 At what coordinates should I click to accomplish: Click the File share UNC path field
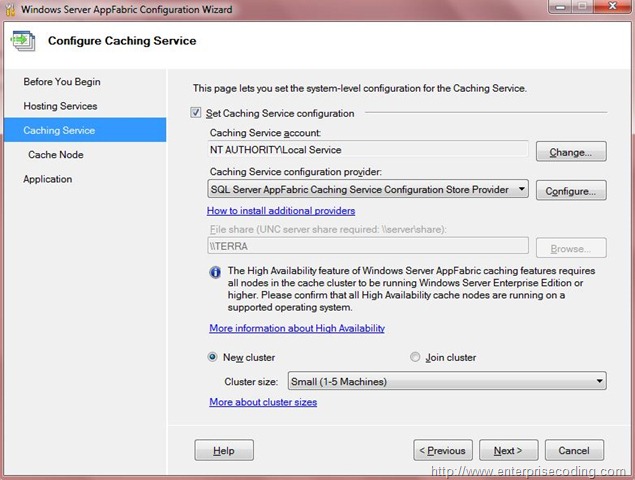point(368,246)
